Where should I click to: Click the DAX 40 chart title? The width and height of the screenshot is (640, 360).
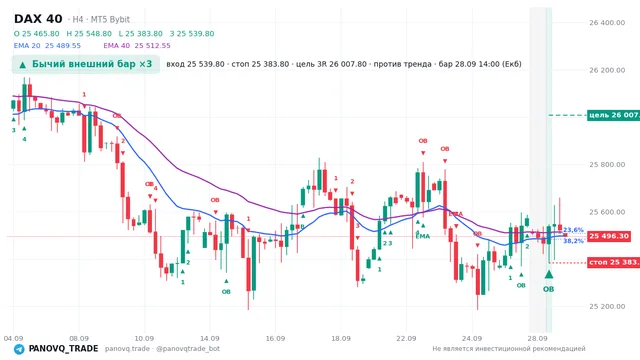coord(38,19)
